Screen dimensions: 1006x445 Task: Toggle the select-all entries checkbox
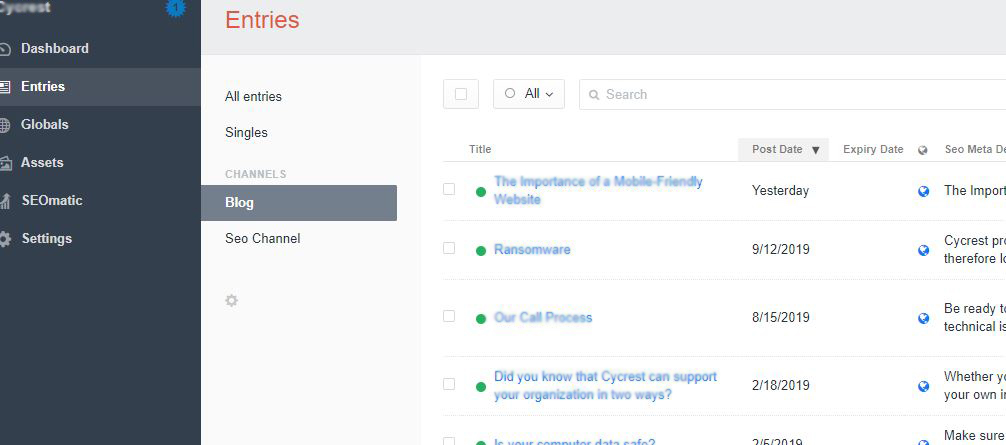(x=461, y=94)
